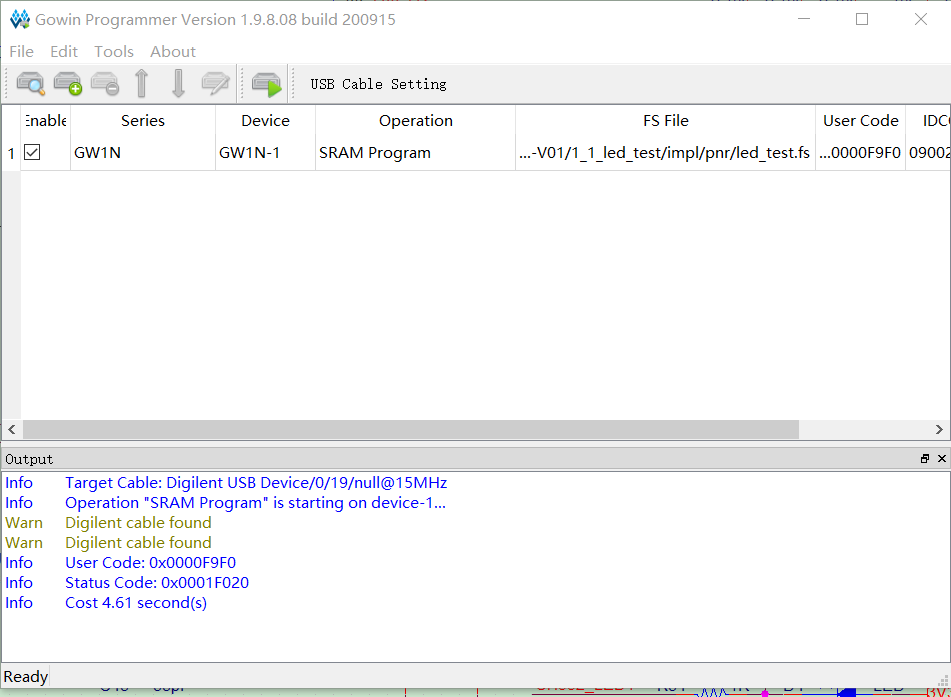Click the Add Device icon
This screenshot has height=697, width=951.
tap(68, 84)
